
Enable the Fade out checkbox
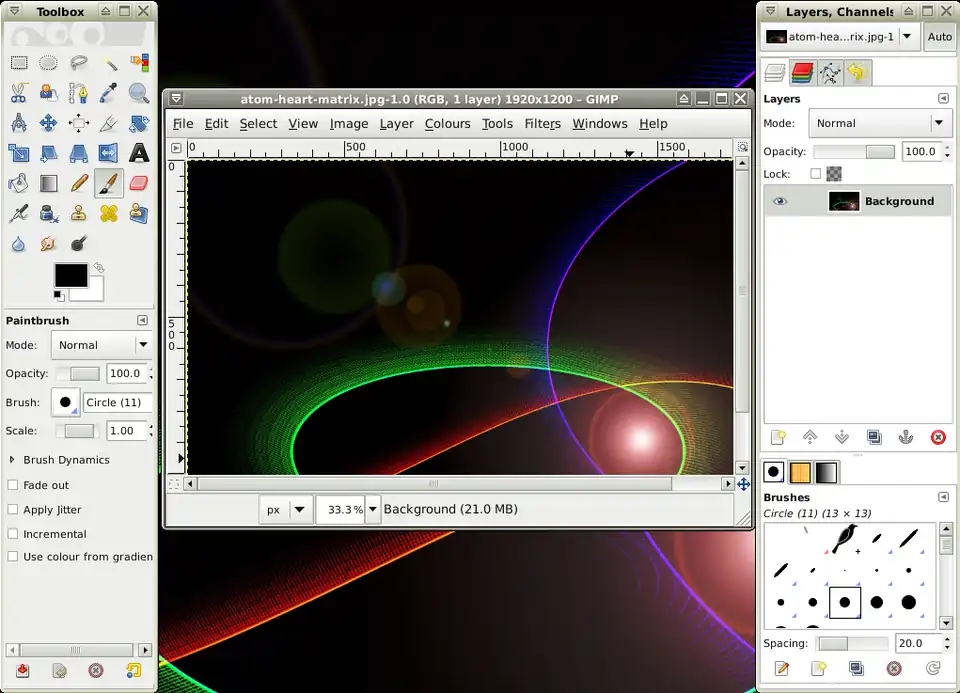point(13,485)
